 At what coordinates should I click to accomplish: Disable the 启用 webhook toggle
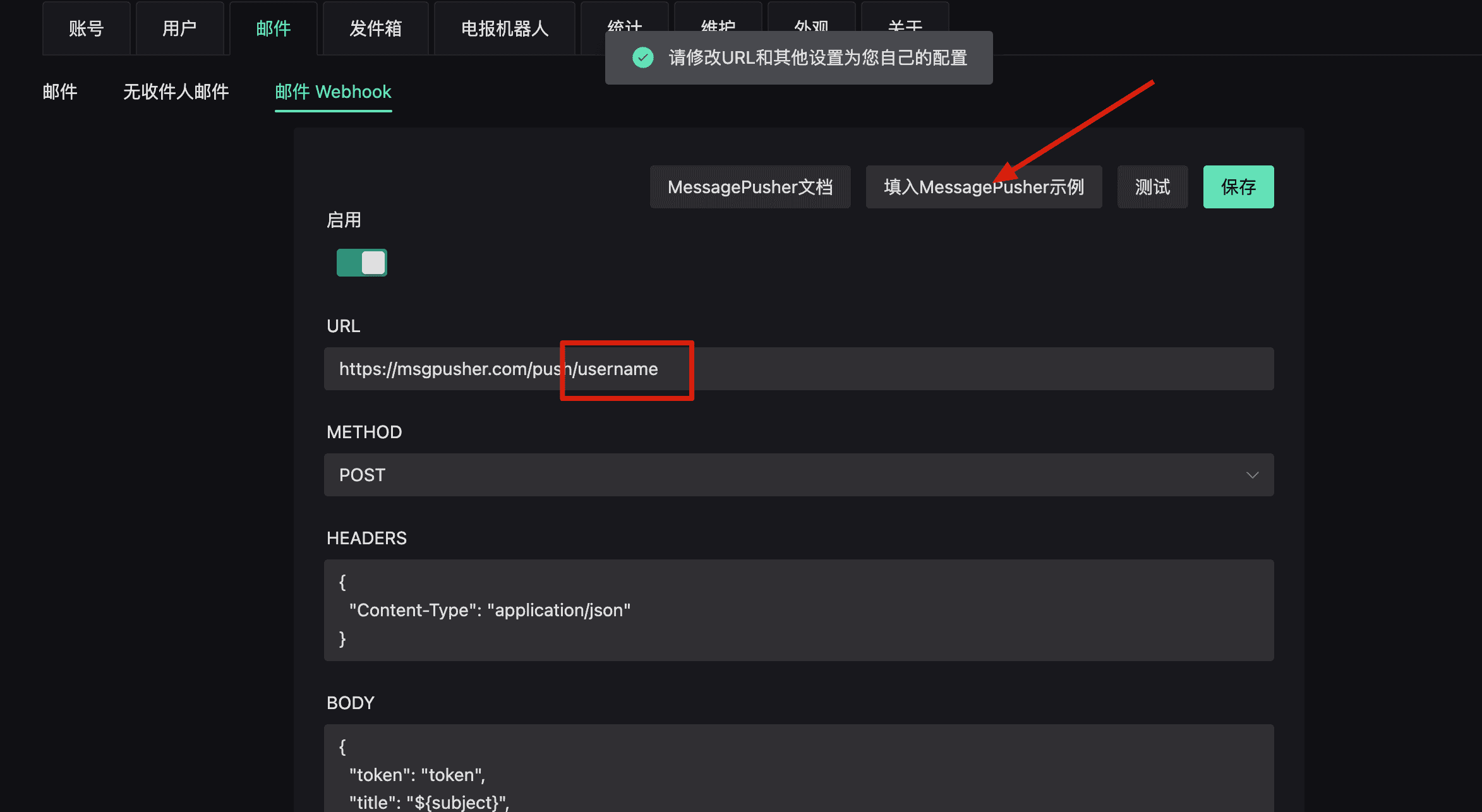click(x=361, y=263)
